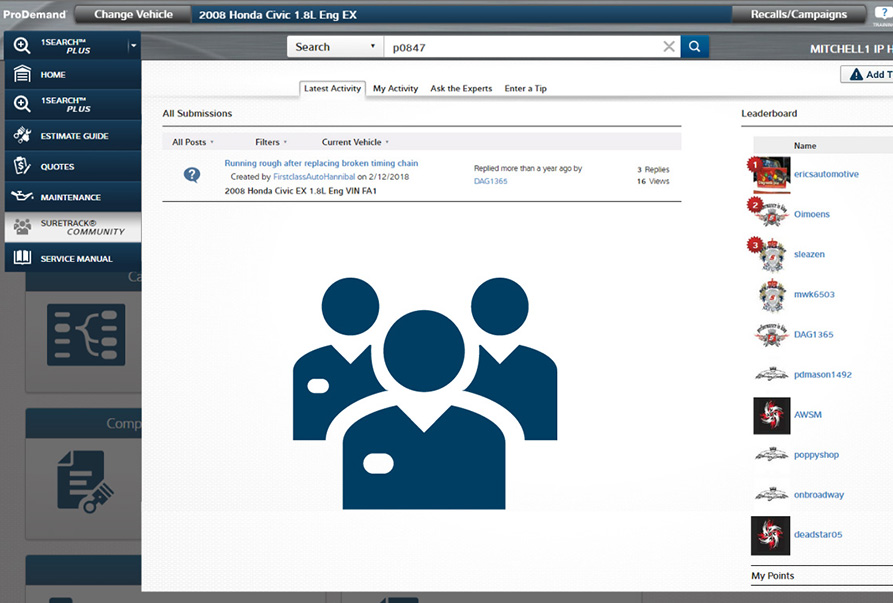Click the magnifier search button

pyautogui.click(x=694, y=47)
